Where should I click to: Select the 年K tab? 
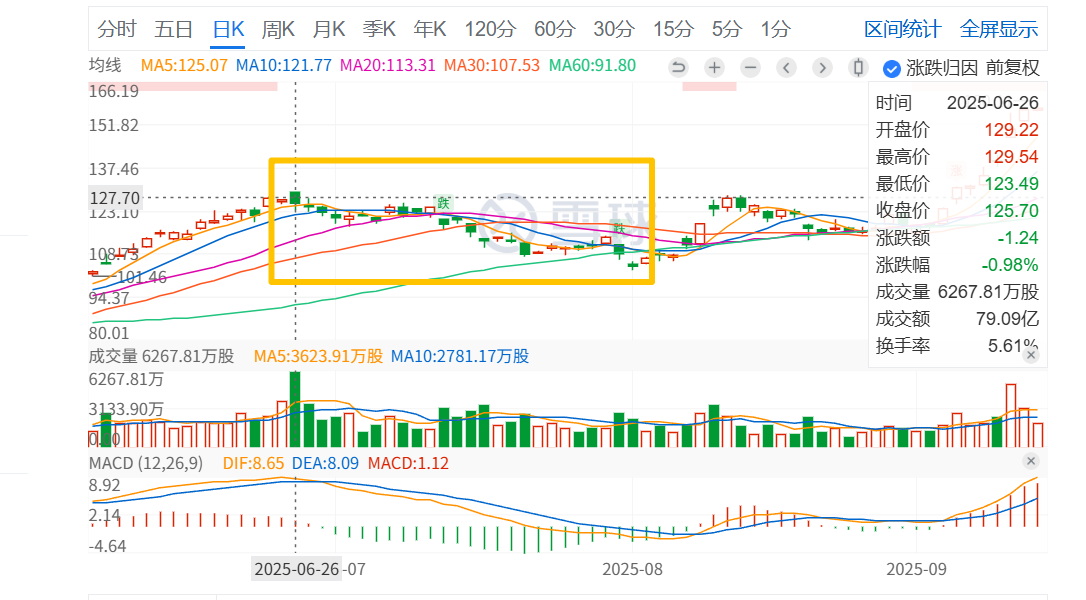pyautogui.click(x=429, y=29)
